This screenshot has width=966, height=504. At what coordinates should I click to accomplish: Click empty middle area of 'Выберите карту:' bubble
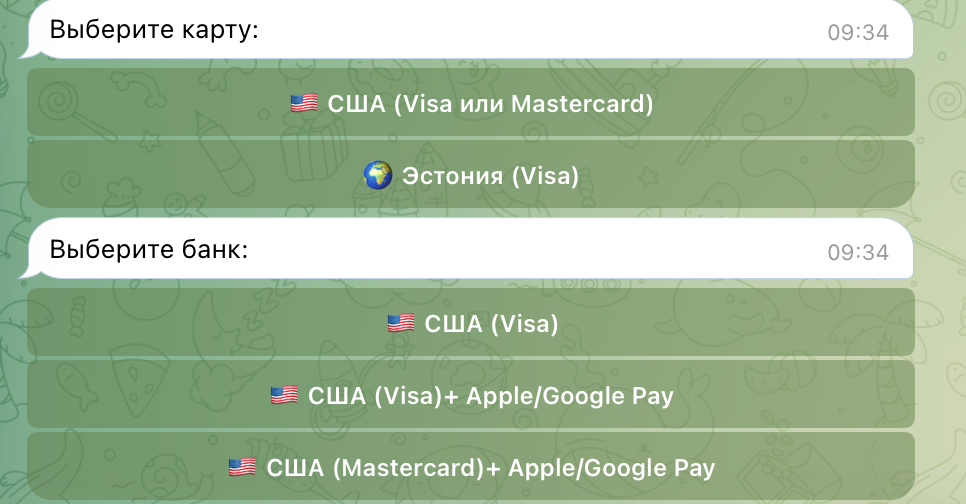(x=542, y=30)
